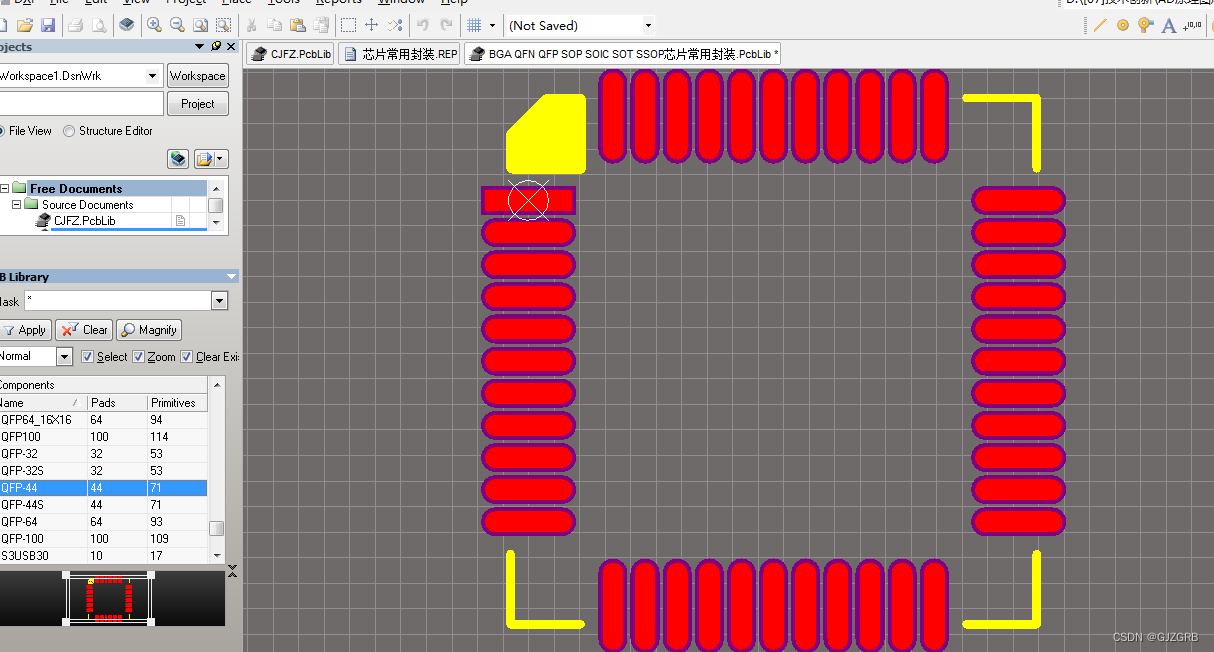
Task: Sort components by the Name column header
Action: [43, 402]
